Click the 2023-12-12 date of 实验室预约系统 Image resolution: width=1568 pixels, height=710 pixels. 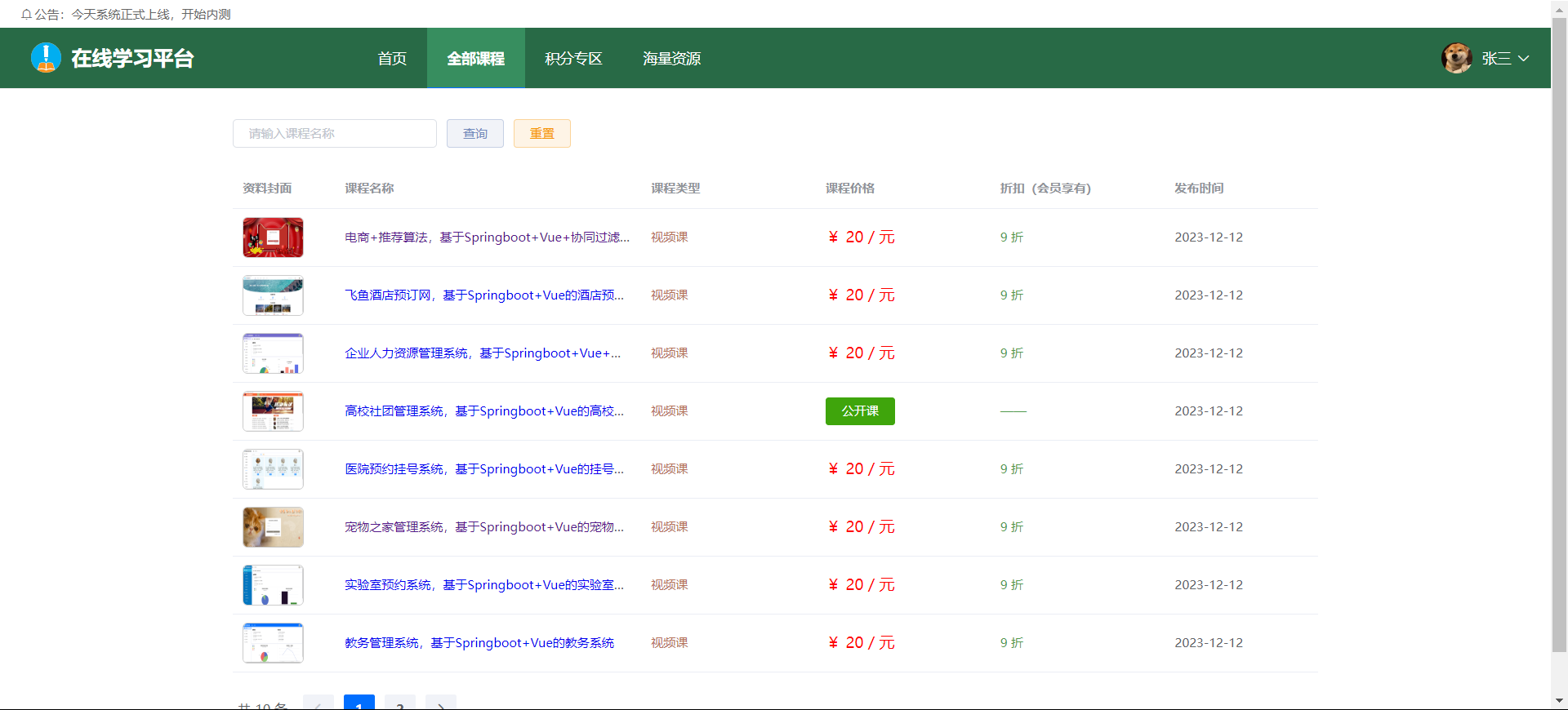tap(1209, 585)
